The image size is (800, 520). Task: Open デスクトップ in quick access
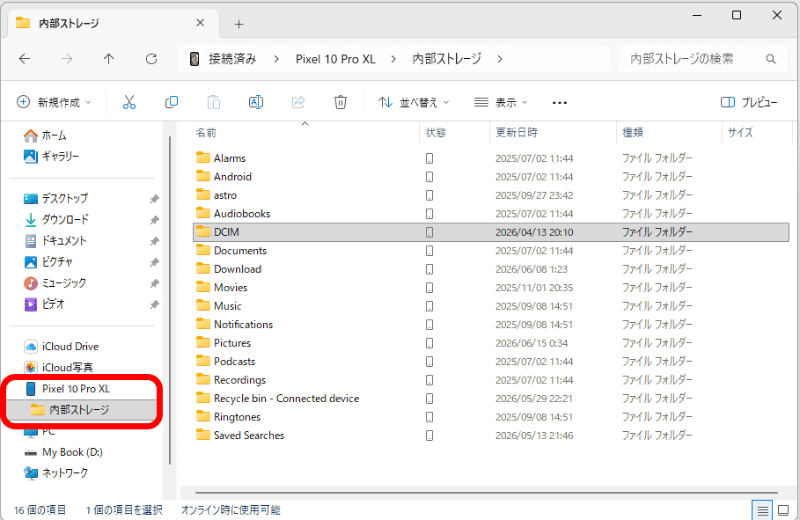56,198
